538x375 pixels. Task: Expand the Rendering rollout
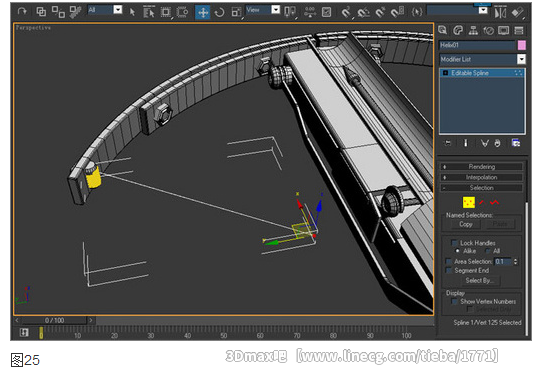482,167
